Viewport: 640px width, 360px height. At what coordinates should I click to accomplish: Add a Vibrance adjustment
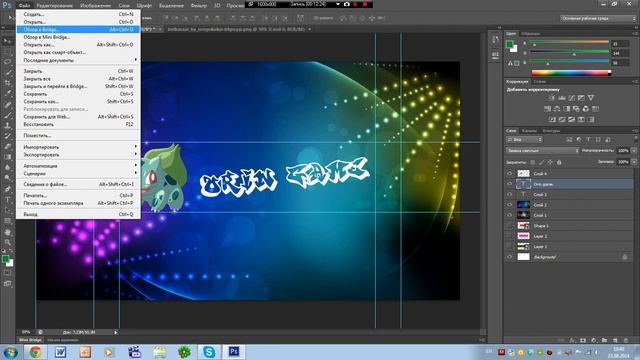591,98
